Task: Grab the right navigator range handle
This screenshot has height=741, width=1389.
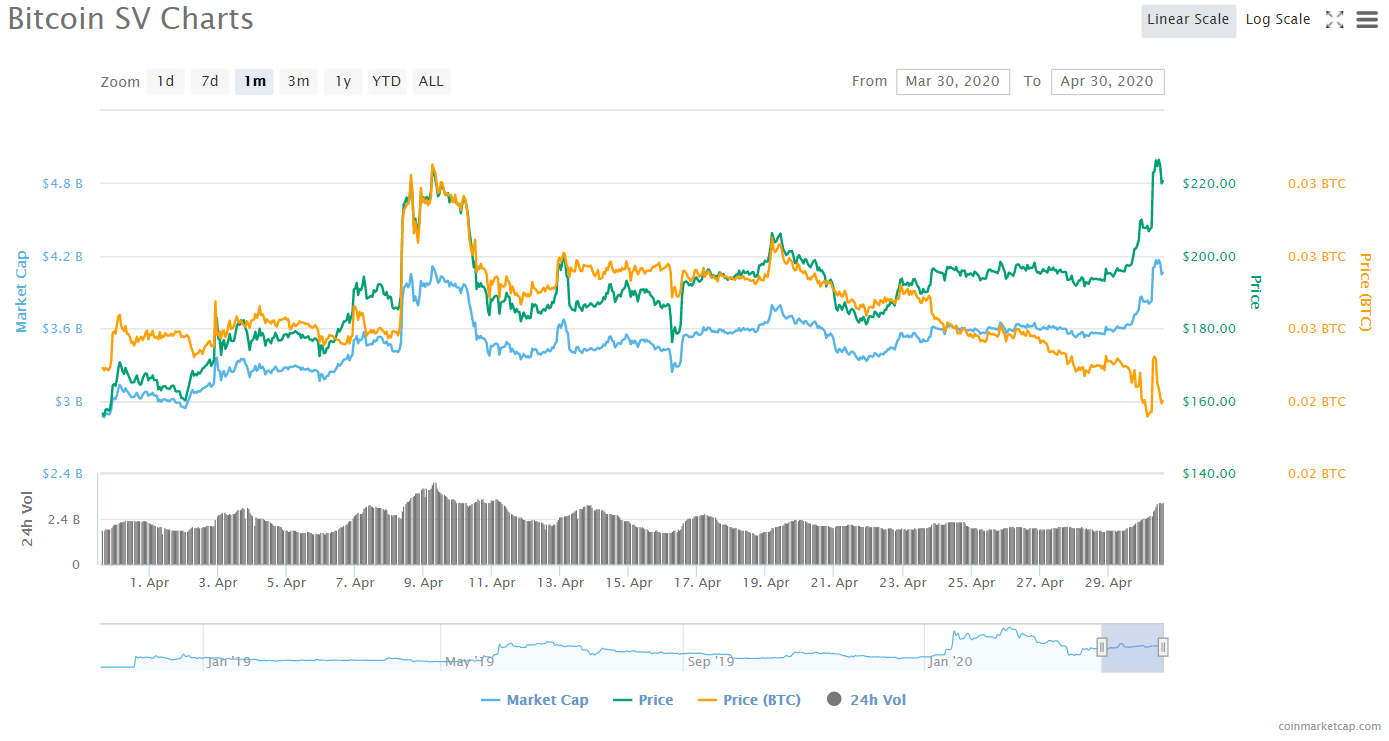Action: coord(1164,647)
